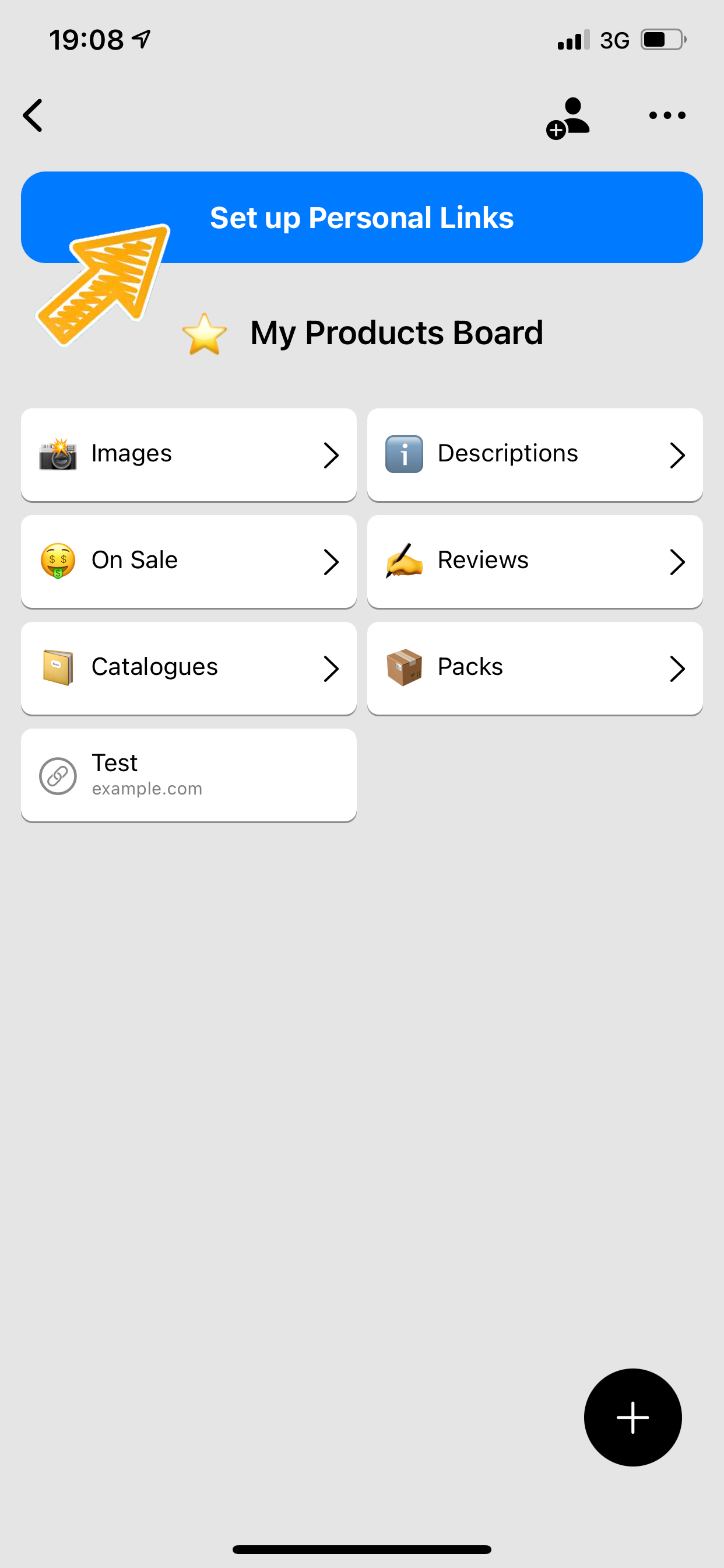Open the Test example.com link
This screenshot has height=1568, width=724.
(x=189, y=775)
